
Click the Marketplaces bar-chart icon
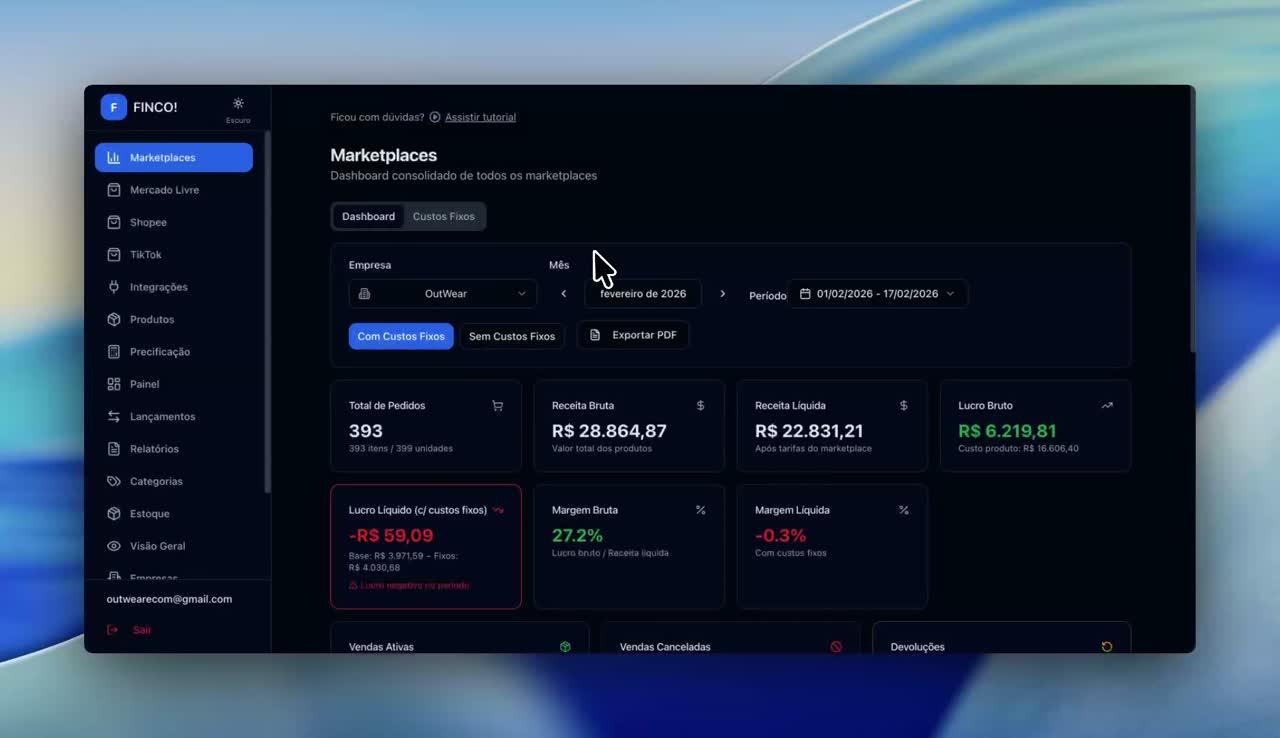click(x=114, y=157)
